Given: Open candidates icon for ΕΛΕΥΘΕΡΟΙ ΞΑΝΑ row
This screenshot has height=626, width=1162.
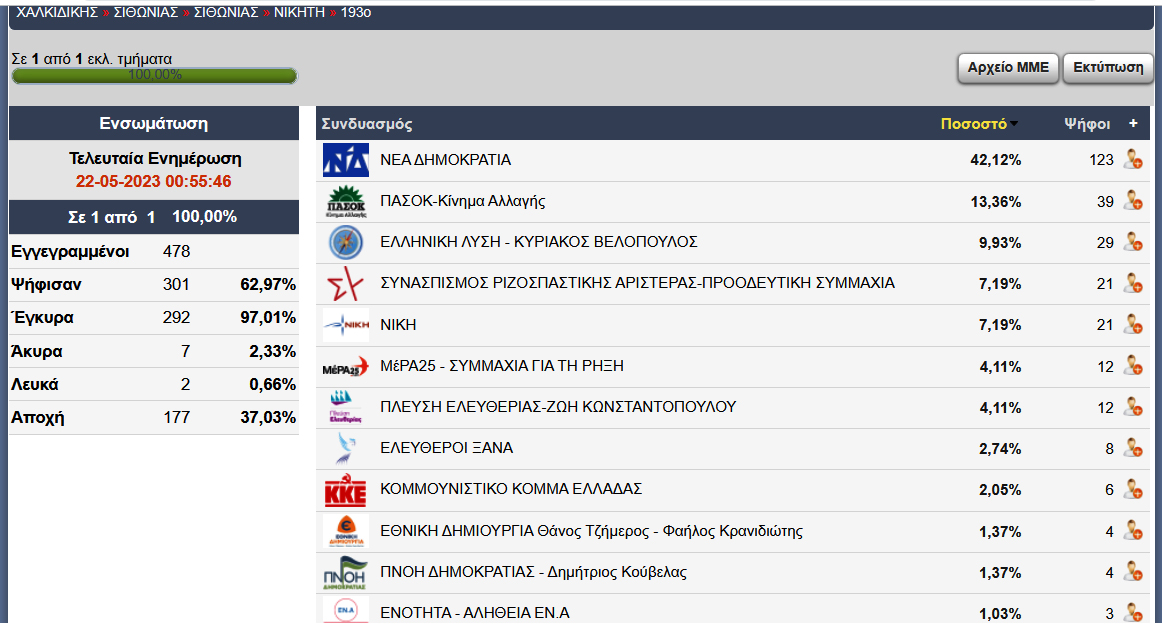Looking at the screenshot, I should coord(1132,448).
